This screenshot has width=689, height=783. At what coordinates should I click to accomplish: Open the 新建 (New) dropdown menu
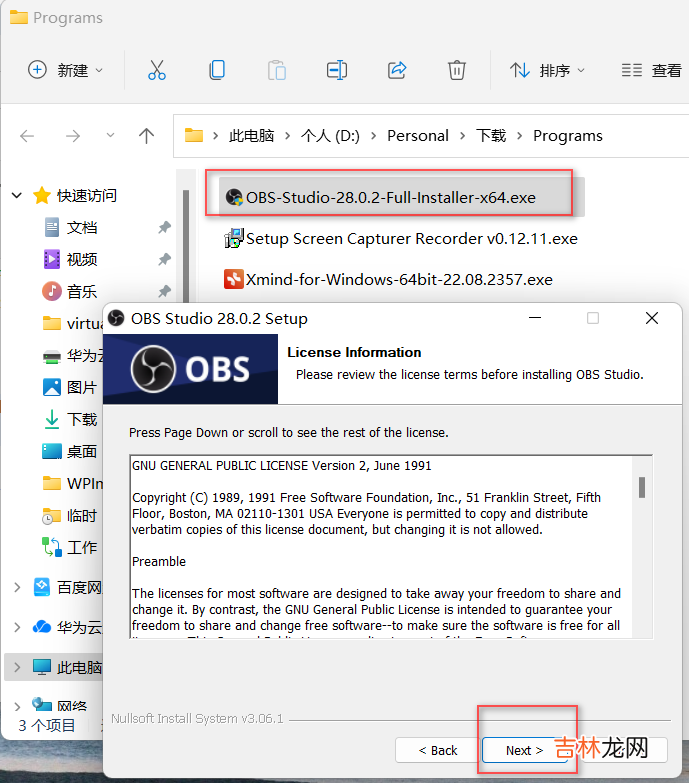(x=65, y=70)
